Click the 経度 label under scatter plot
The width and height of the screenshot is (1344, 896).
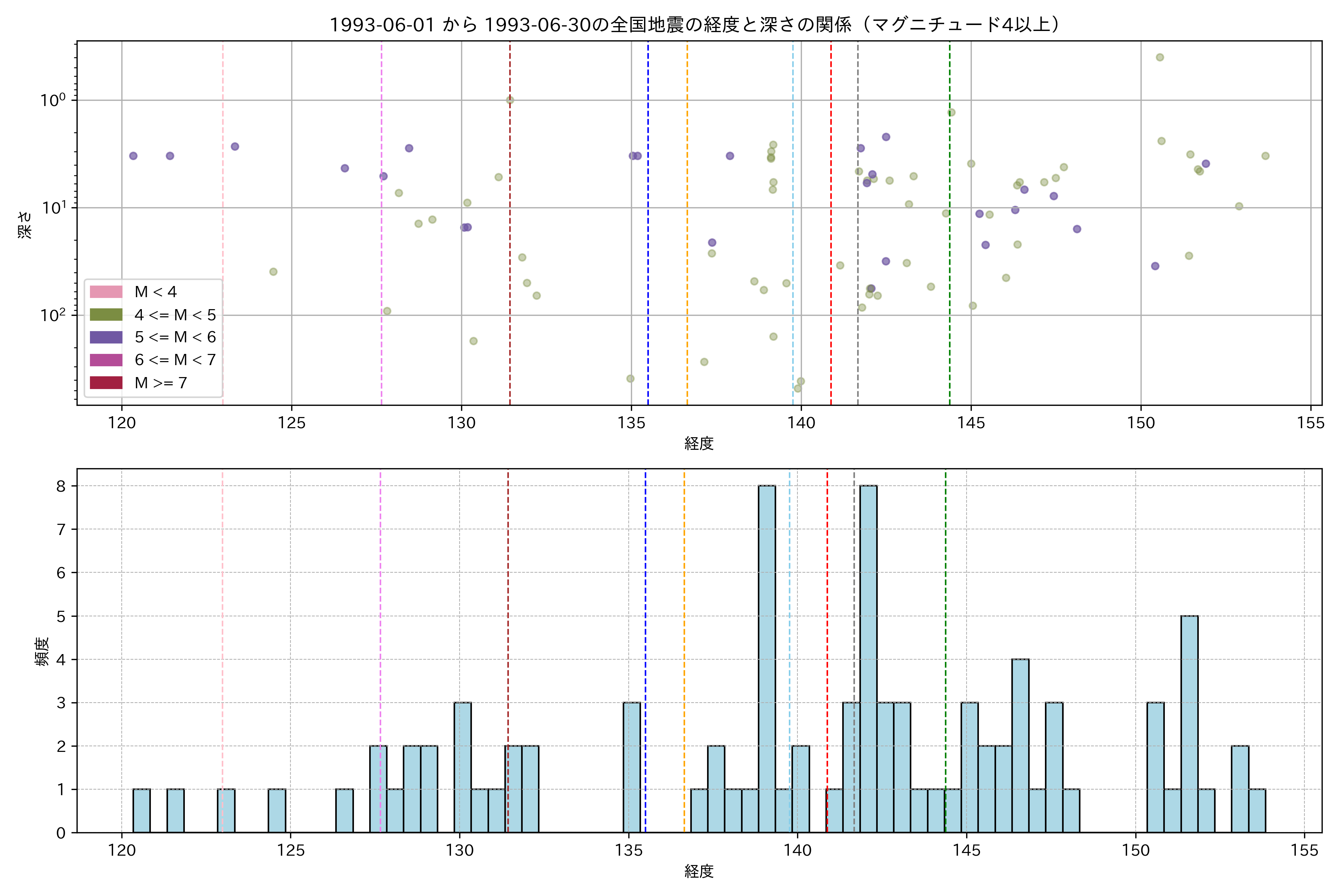[699, 444]
